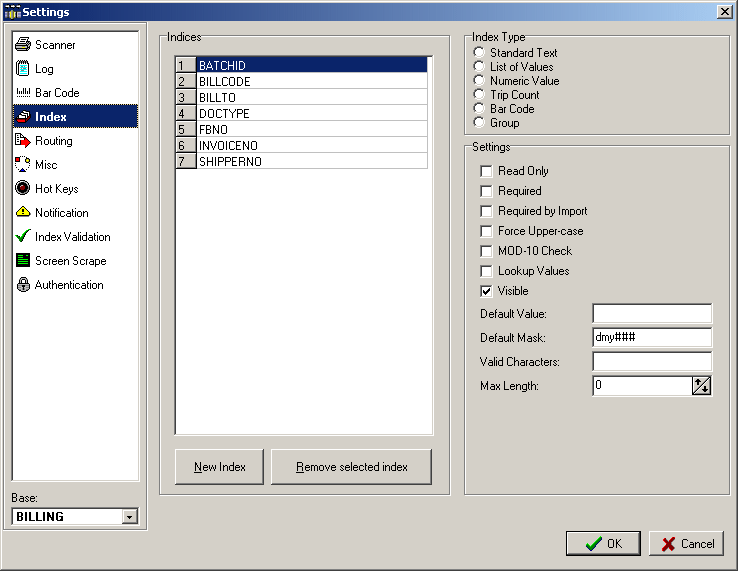Click the Default Mask field with dmy###

pyautogui.click(x=652, y=338)
